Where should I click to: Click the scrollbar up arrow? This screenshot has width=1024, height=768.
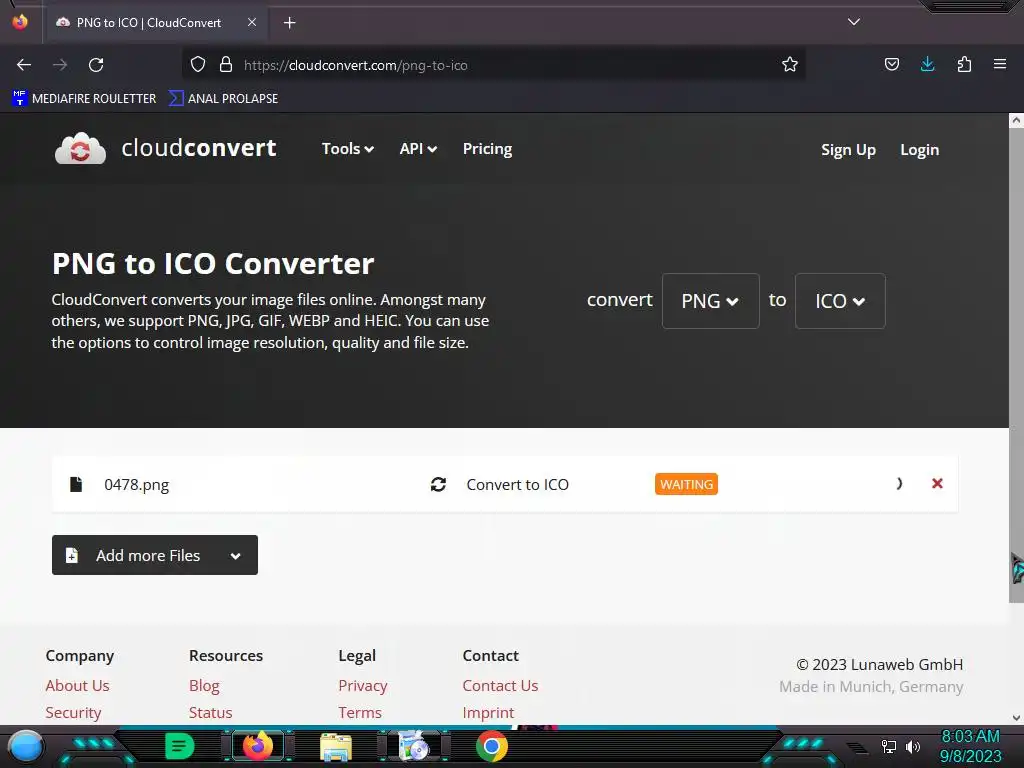point(1016,120)
